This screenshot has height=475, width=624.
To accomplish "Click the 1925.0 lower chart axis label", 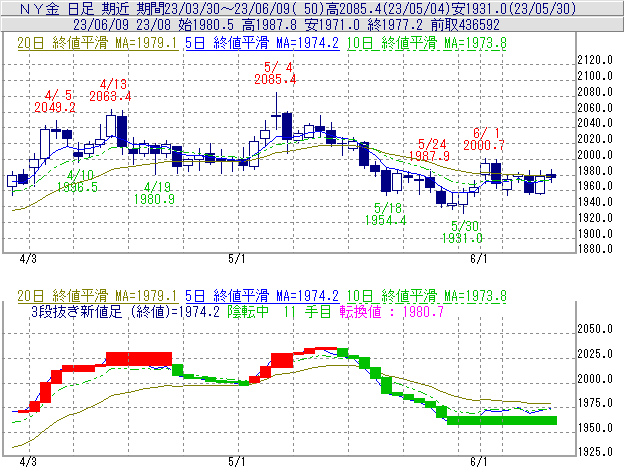I will (595, 452).
